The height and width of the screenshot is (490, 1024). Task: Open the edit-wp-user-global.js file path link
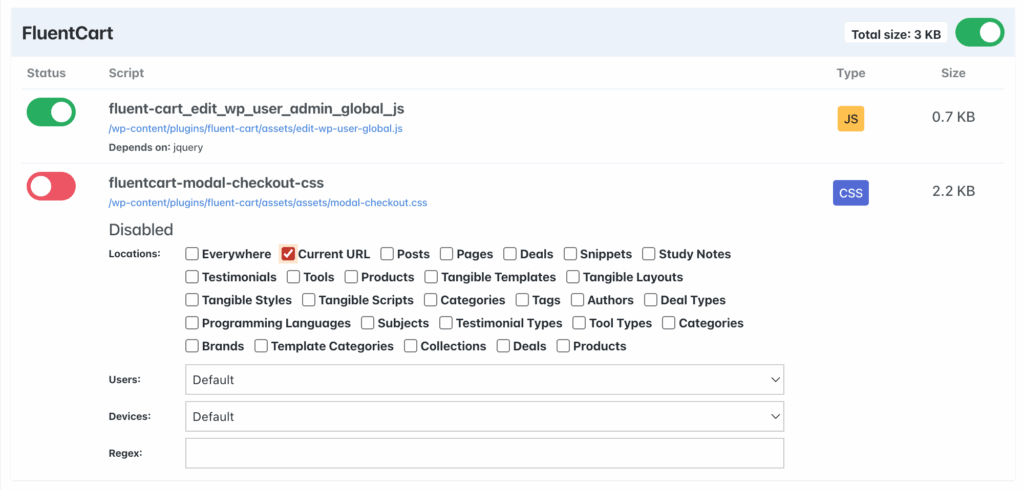(255, 129)
